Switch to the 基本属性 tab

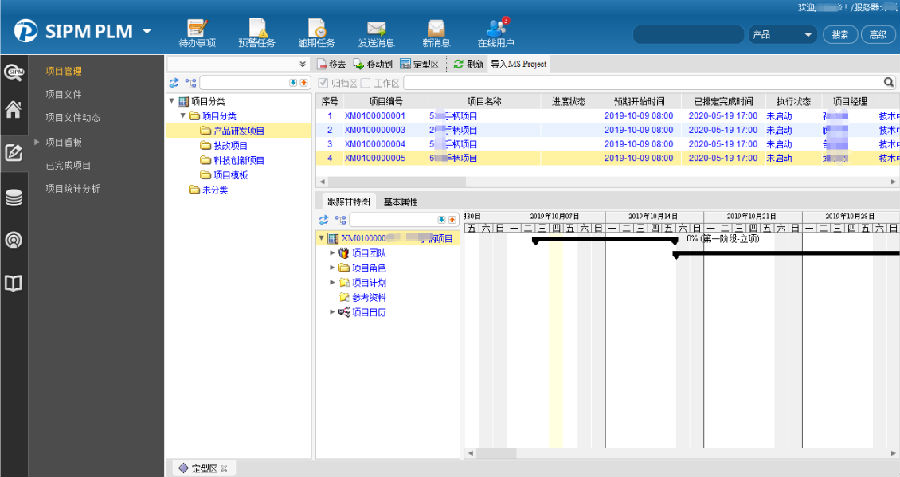point(400,201)
